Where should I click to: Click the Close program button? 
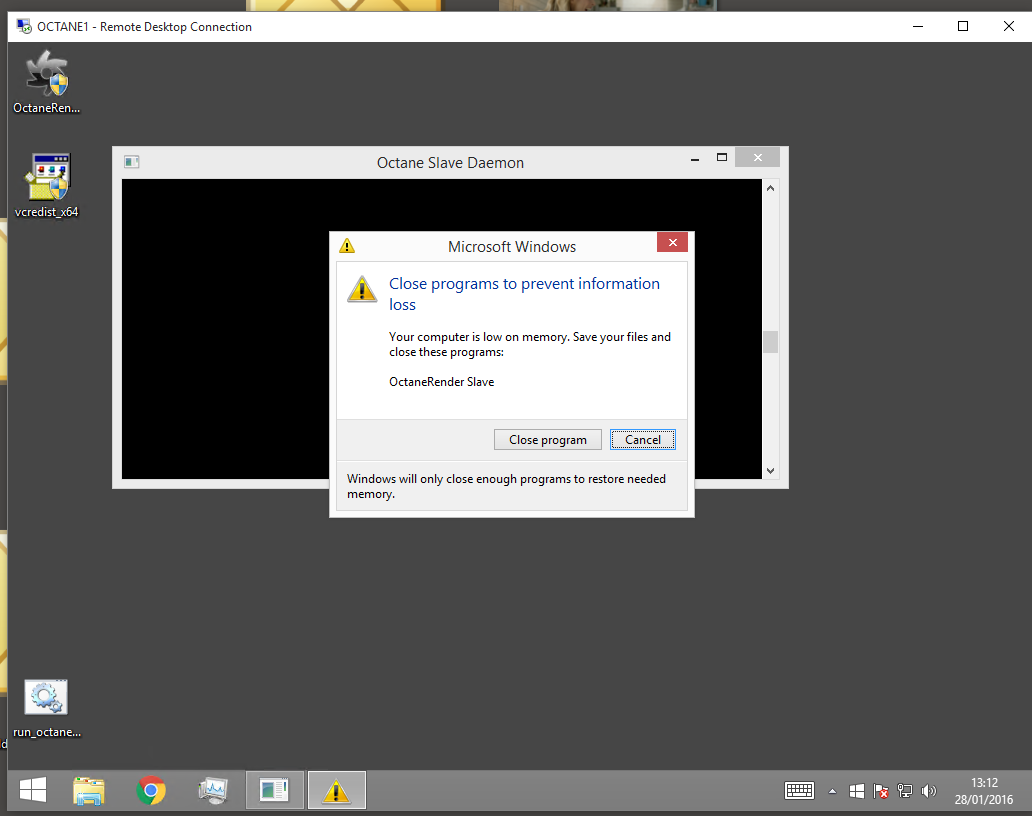click(548, 440)
